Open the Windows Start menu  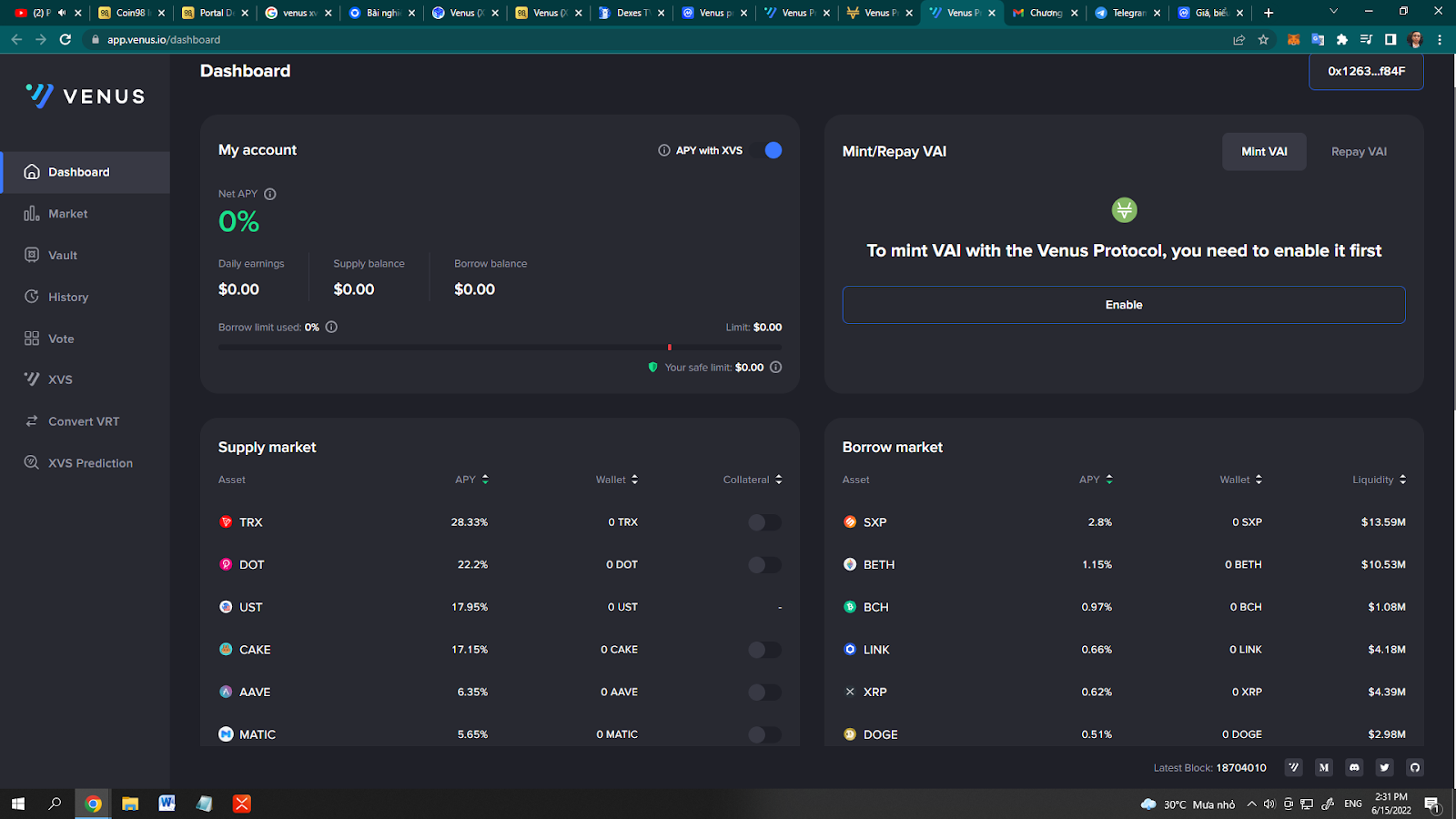[x=18, y=804]
